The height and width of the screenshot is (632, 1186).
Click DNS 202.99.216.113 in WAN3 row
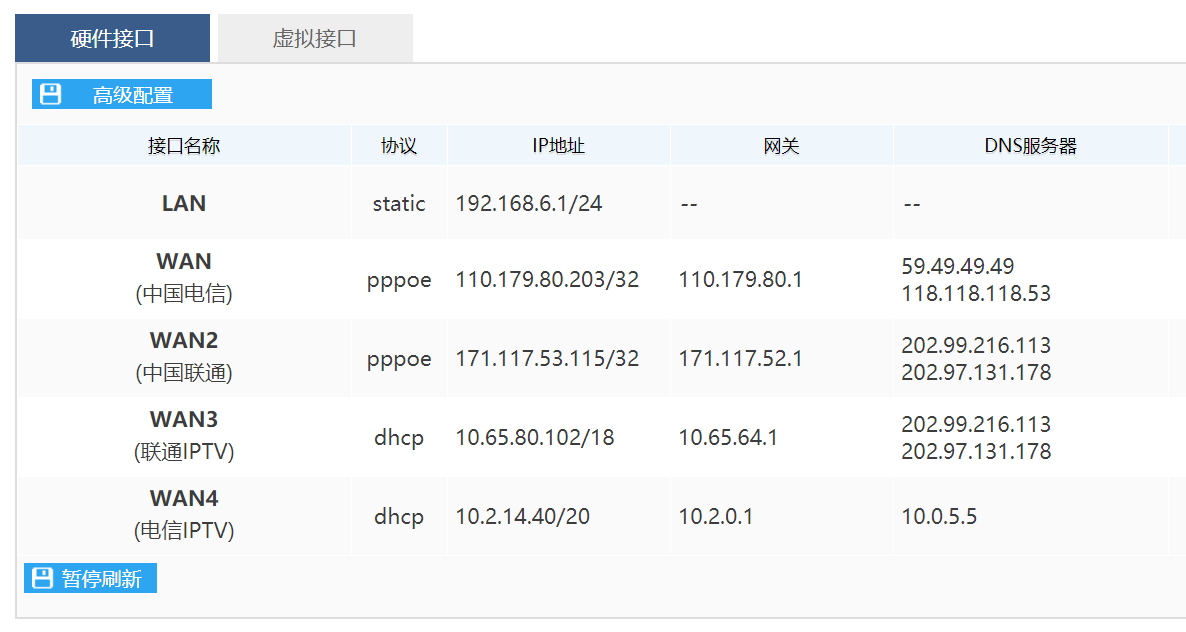pyautogui.click(x=976, y=424)
